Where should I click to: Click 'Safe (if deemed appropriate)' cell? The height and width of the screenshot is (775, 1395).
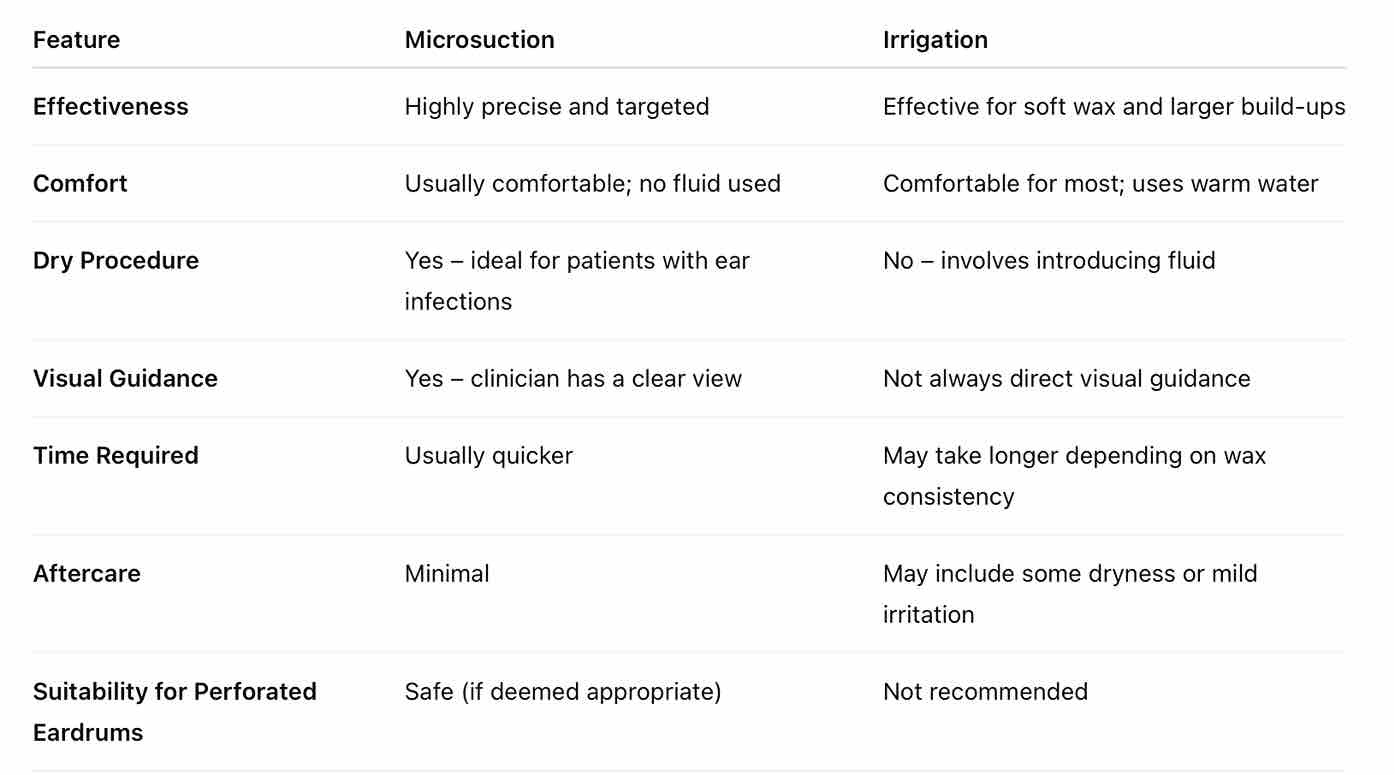[x=562, y=692]
